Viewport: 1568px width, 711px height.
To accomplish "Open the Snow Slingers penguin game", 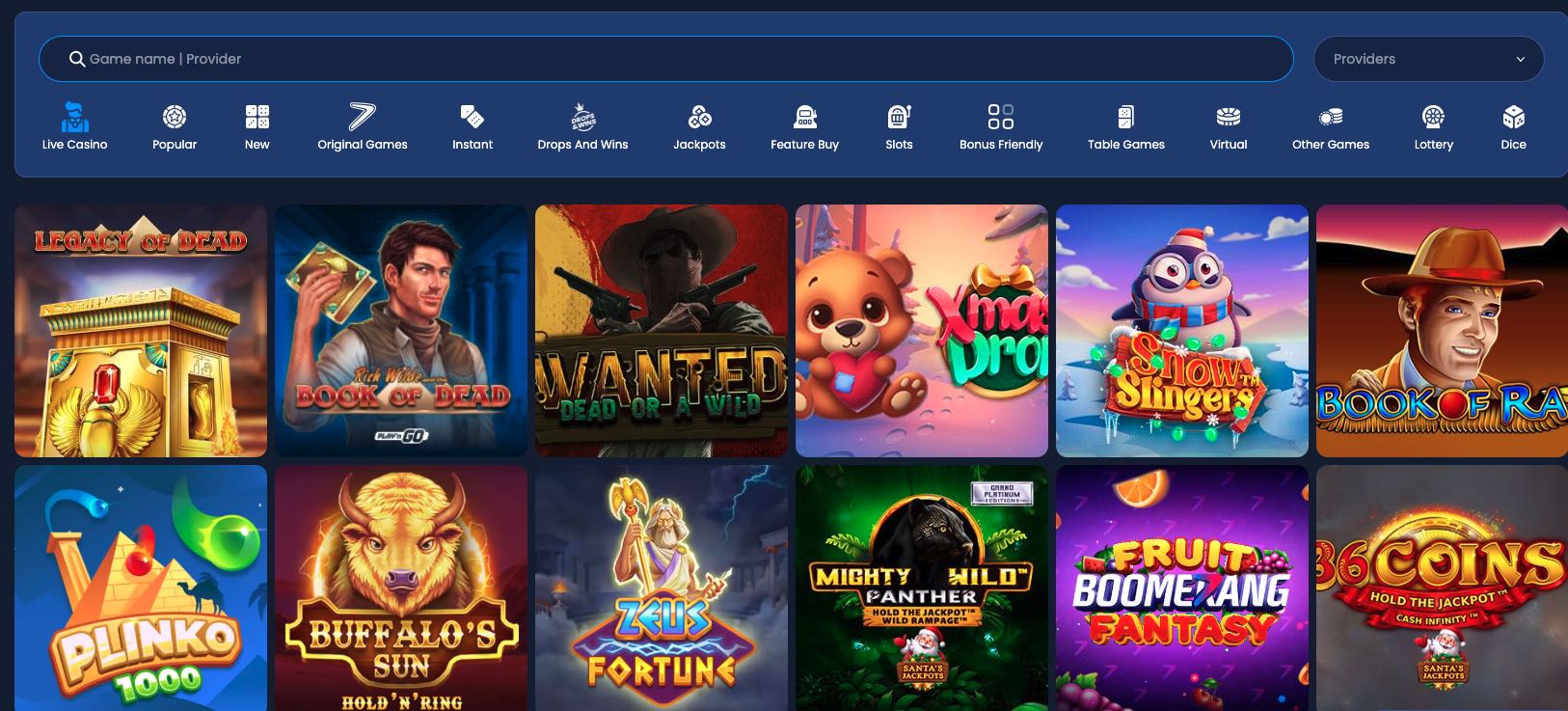I will click(1182, 331).
